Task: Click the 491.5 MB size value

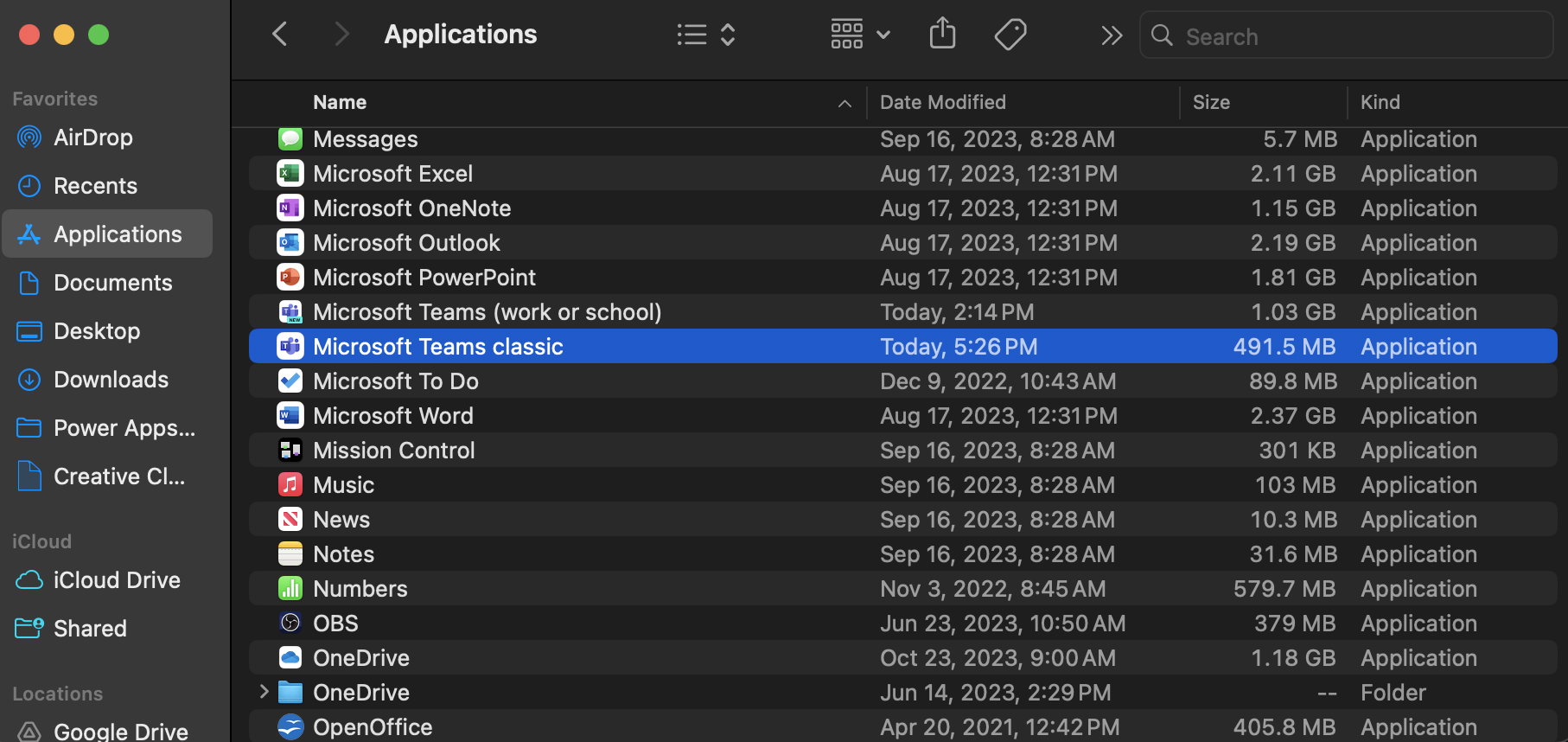Action: [1284, 347]
